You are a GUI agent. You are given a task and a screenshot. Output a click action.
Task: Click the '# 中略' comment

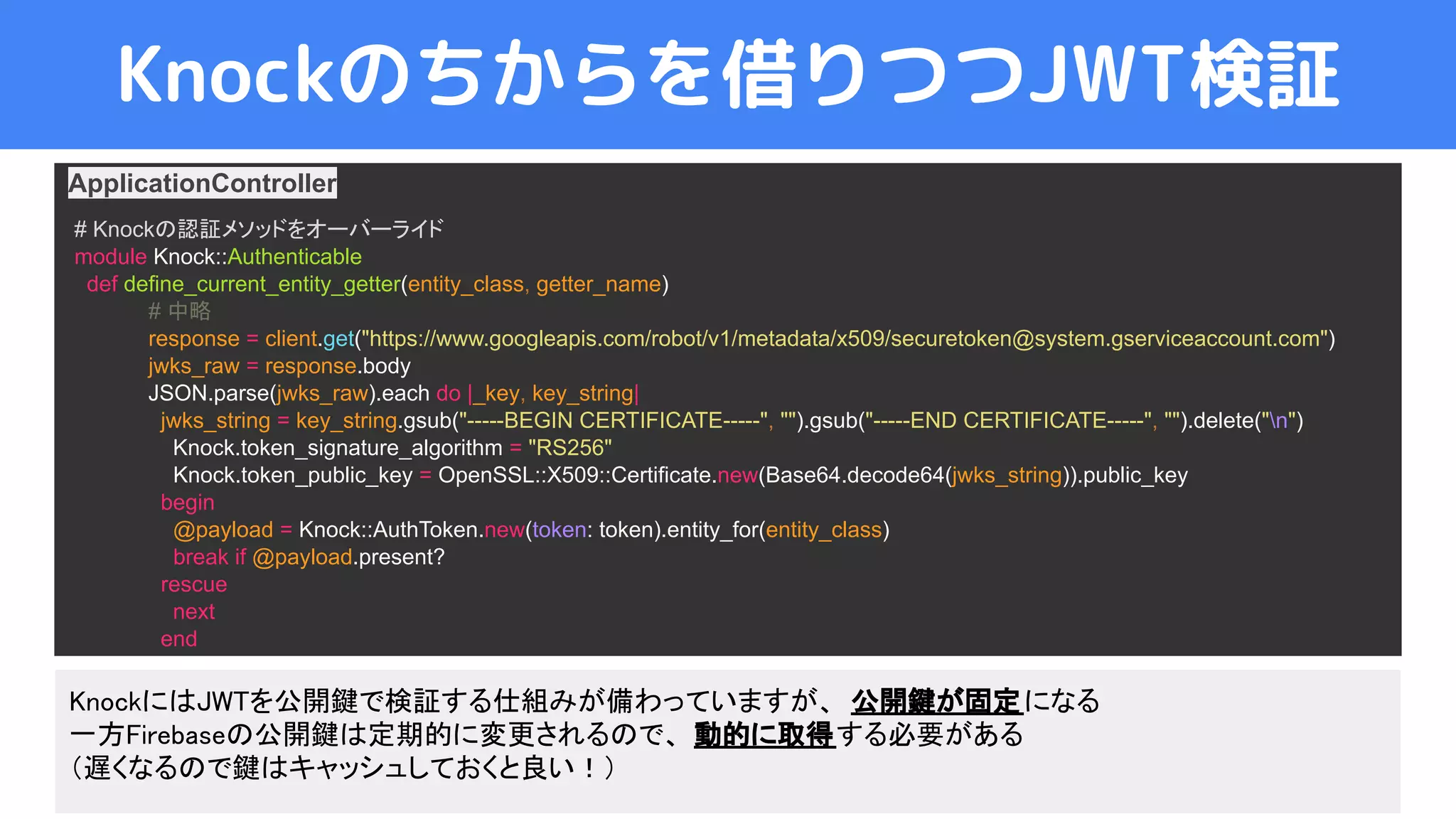tap(179, 311)
